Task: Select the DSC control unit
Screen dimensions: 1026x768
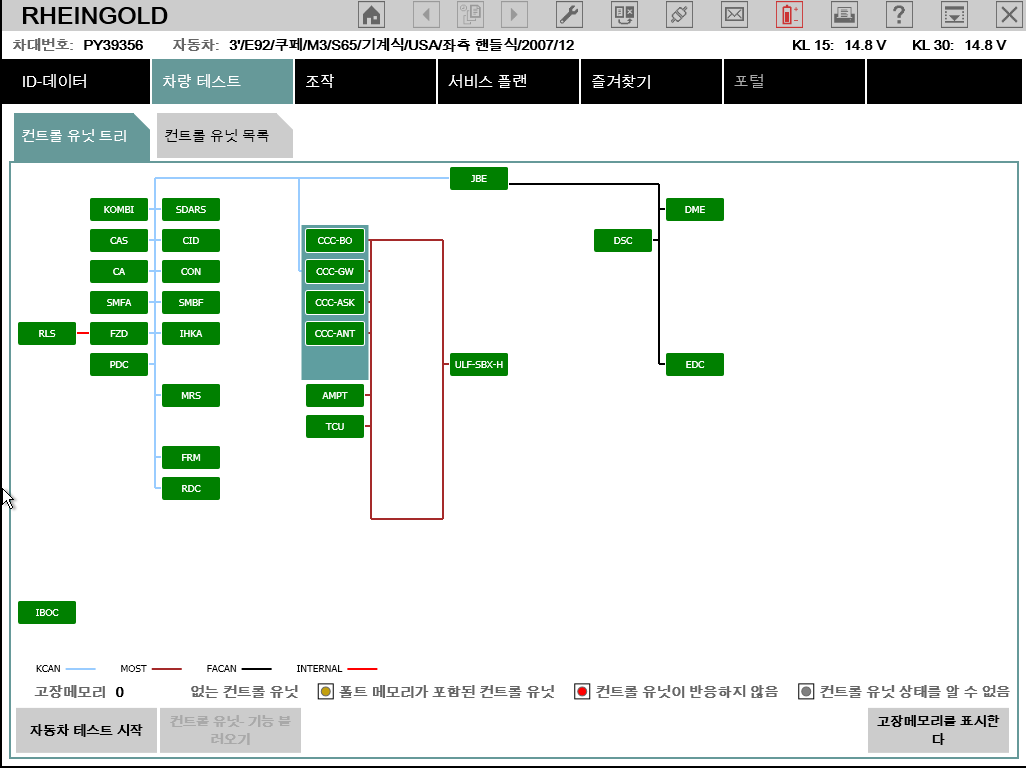Action: 623,241
